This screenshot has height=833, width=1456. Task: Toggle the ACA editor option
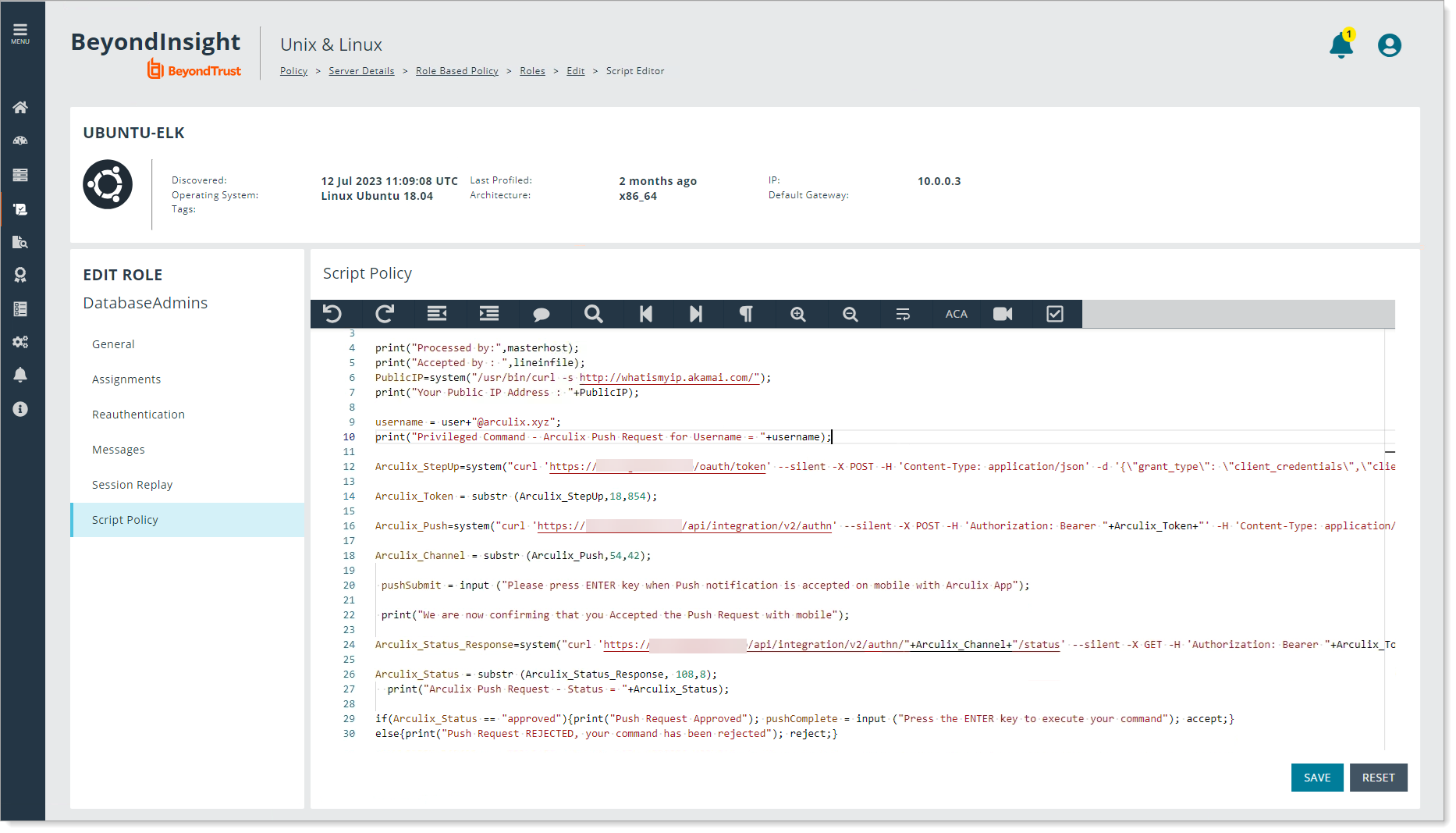[956, 314]
